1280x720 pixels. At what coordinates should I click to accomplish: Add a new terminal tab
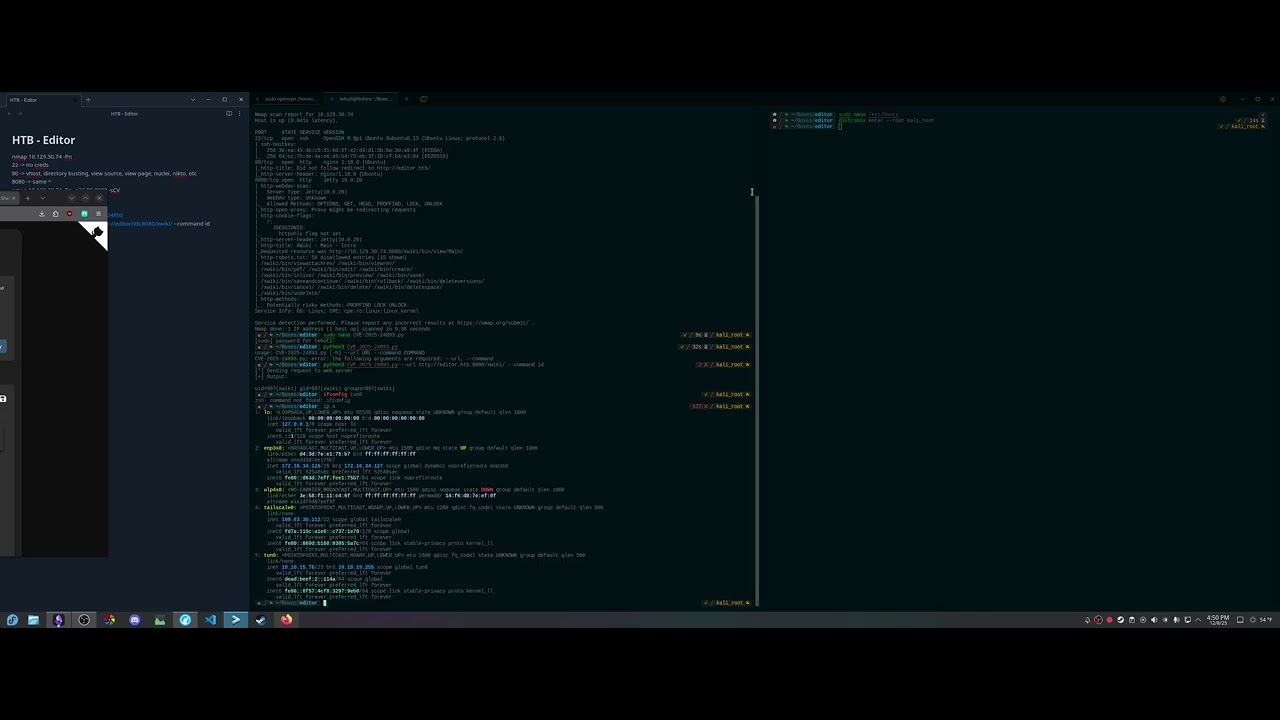click(x=406, y=99)
